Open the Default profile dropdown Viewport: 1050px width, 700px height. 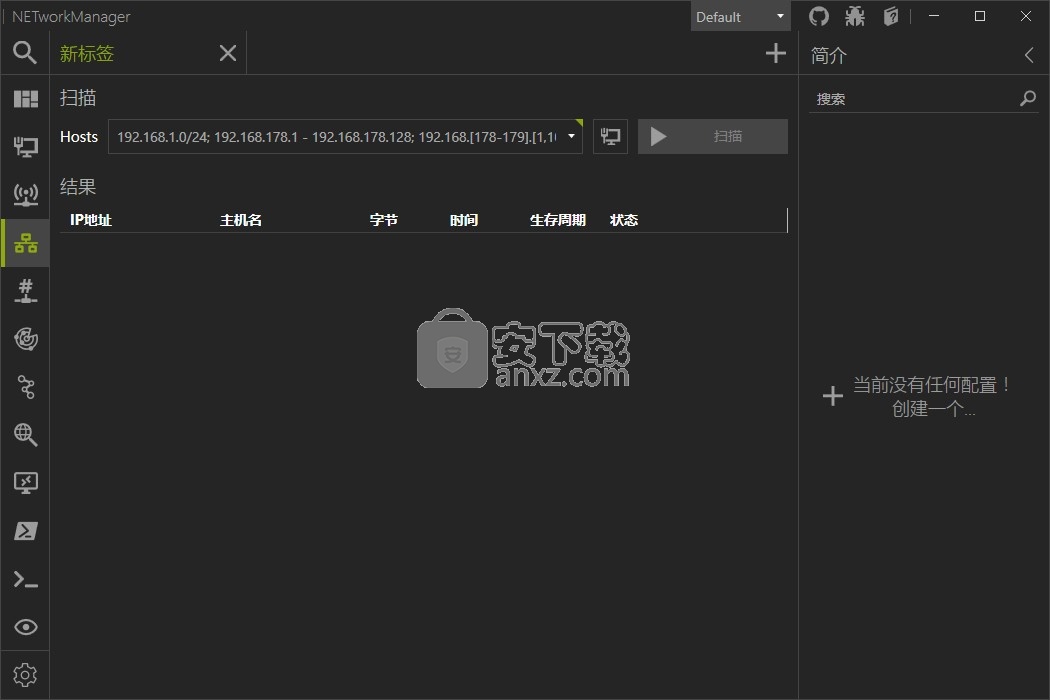tap(740, 16)
